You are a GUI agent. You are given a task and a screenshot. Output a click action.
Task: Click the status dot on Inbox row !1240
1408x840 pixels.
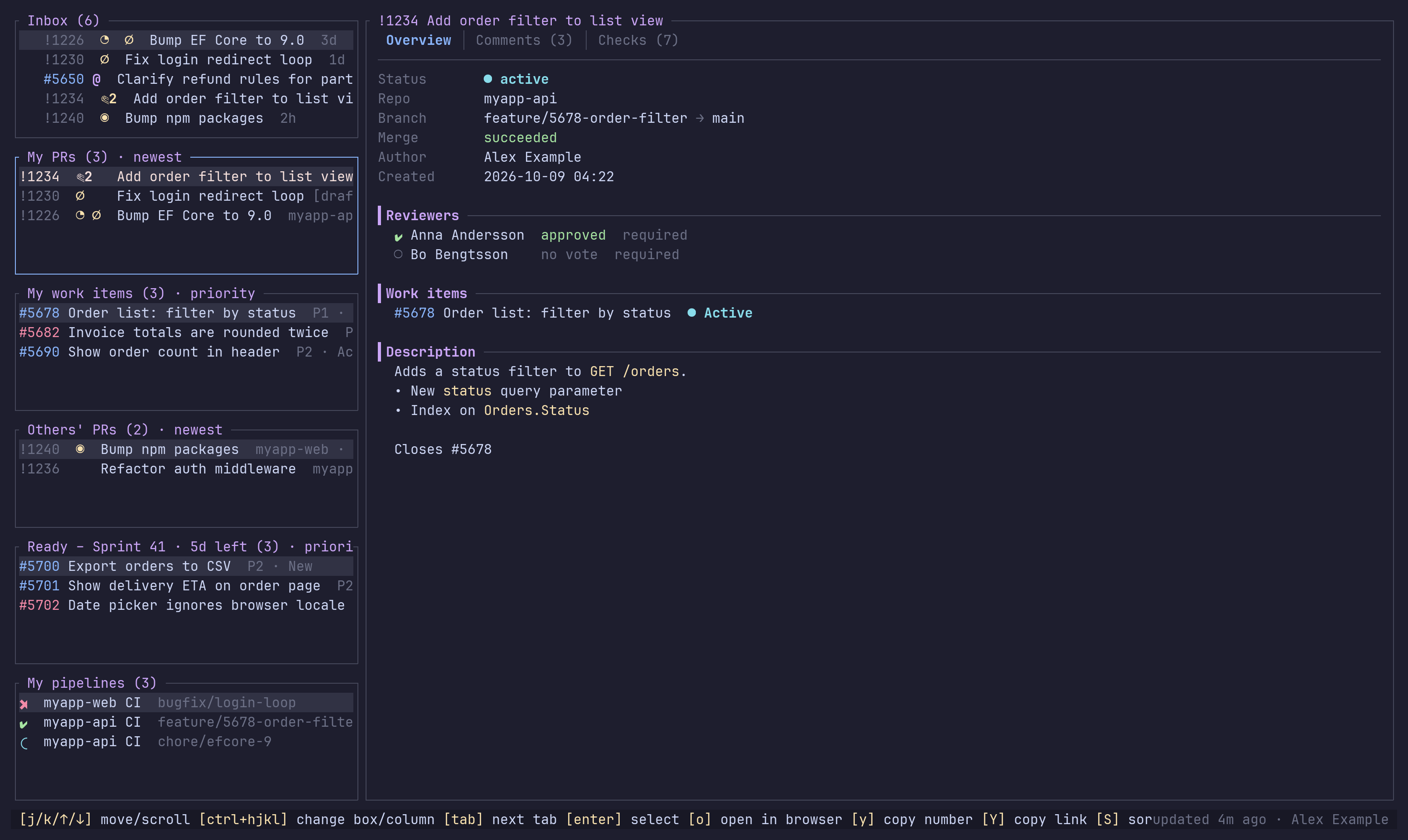click(105, 118)
